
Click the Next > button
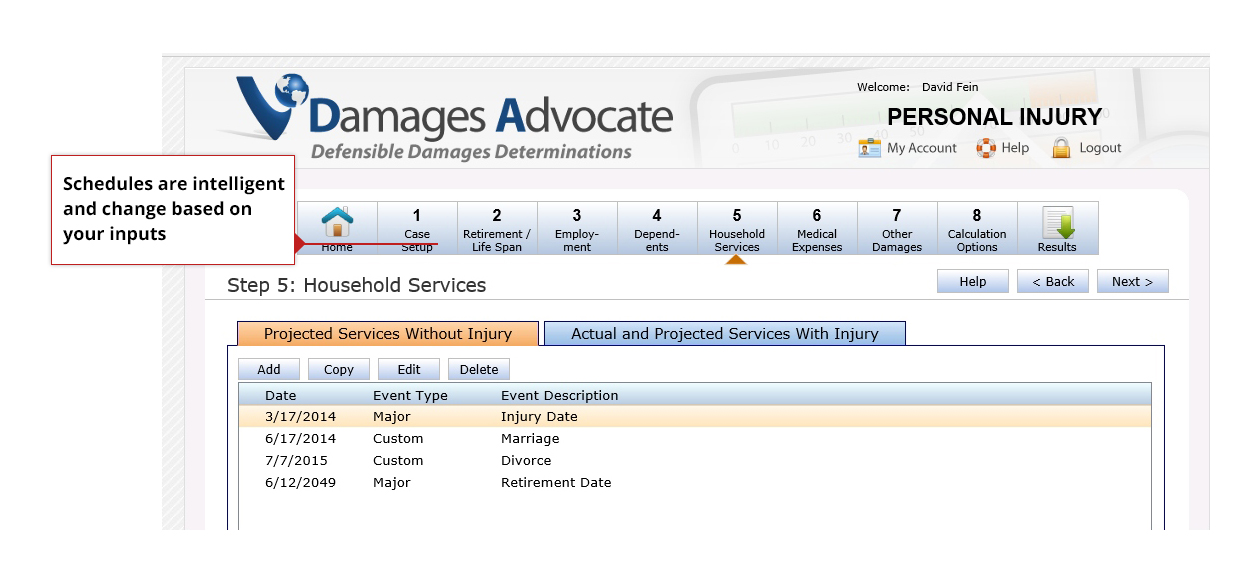(1132, 281)
